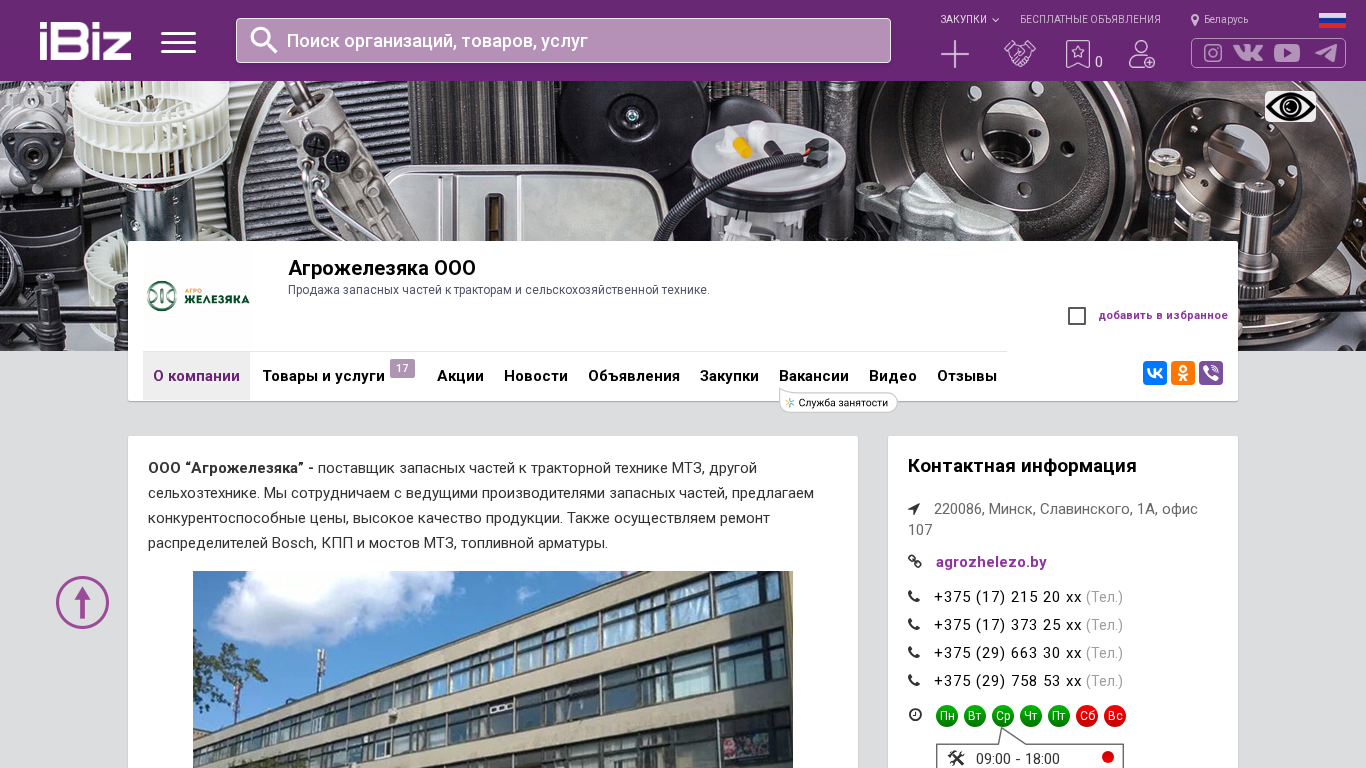Select the Чт weekday badge
The image size is (1366, 768).
click(1031, 716)
